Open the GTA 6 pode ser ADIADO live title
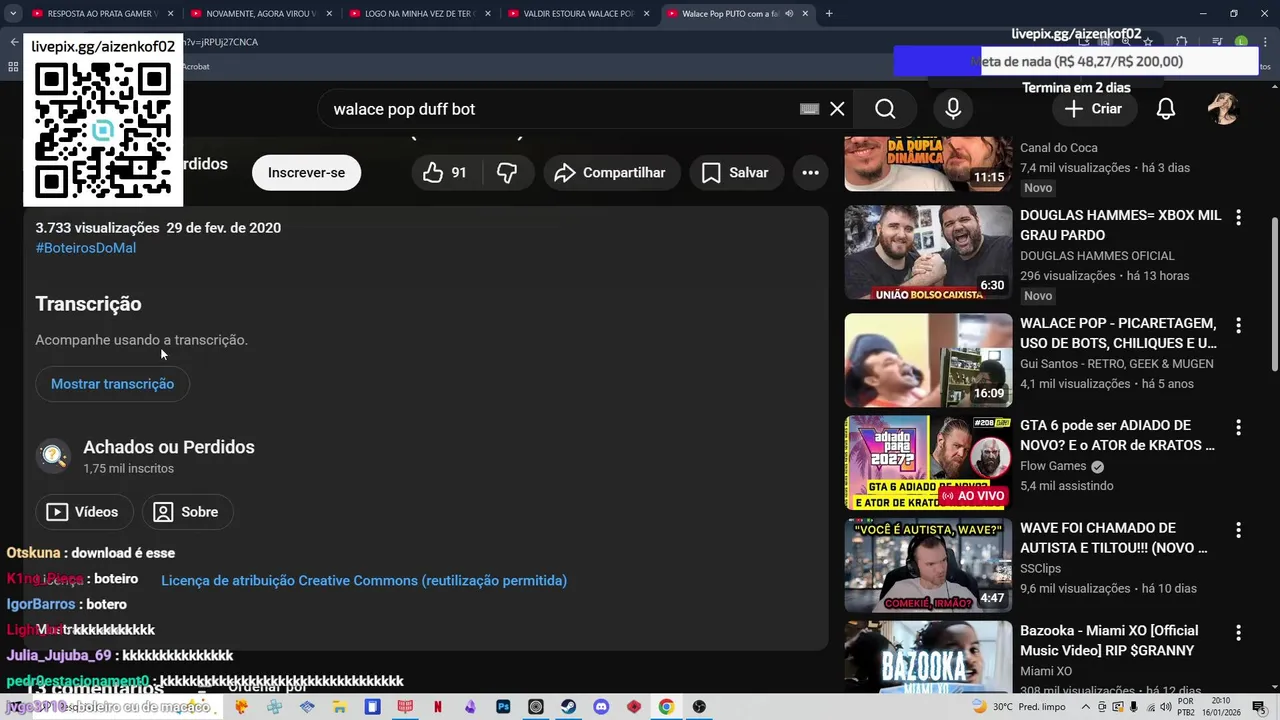 pyautogui.click(x=1118, y=435)
